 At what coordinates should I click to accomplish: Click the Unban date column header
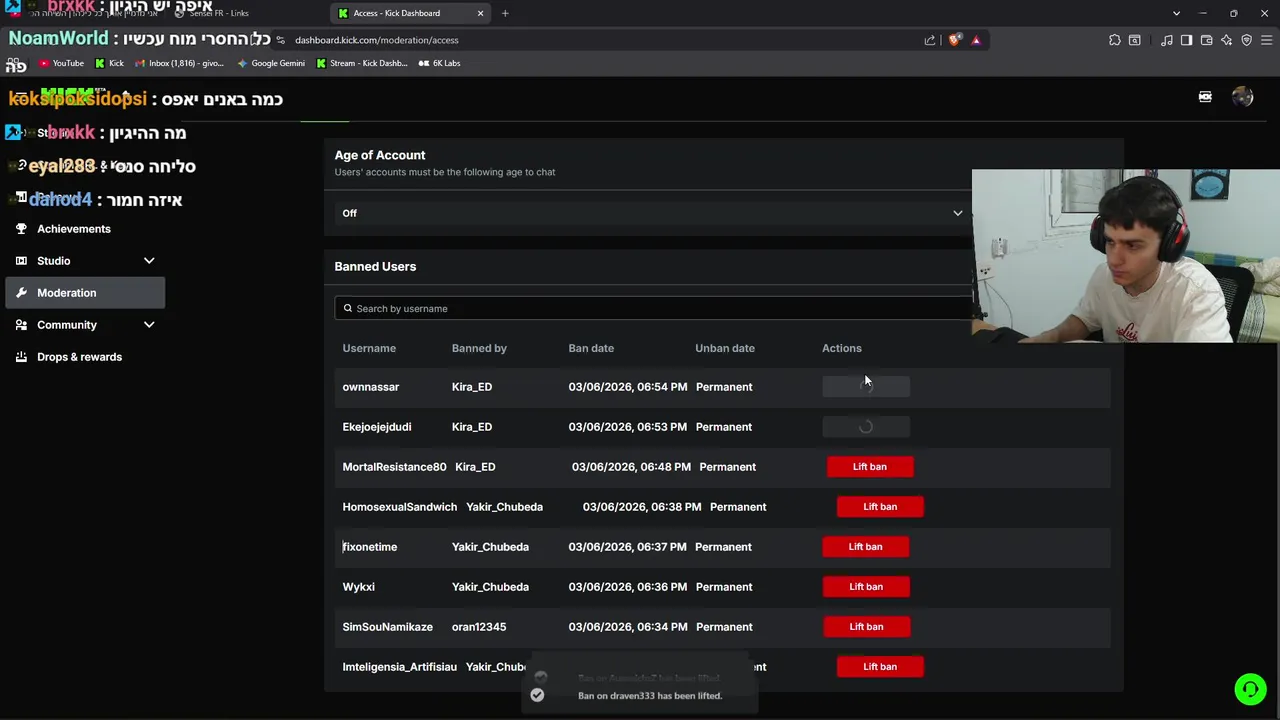pos(725,348)
